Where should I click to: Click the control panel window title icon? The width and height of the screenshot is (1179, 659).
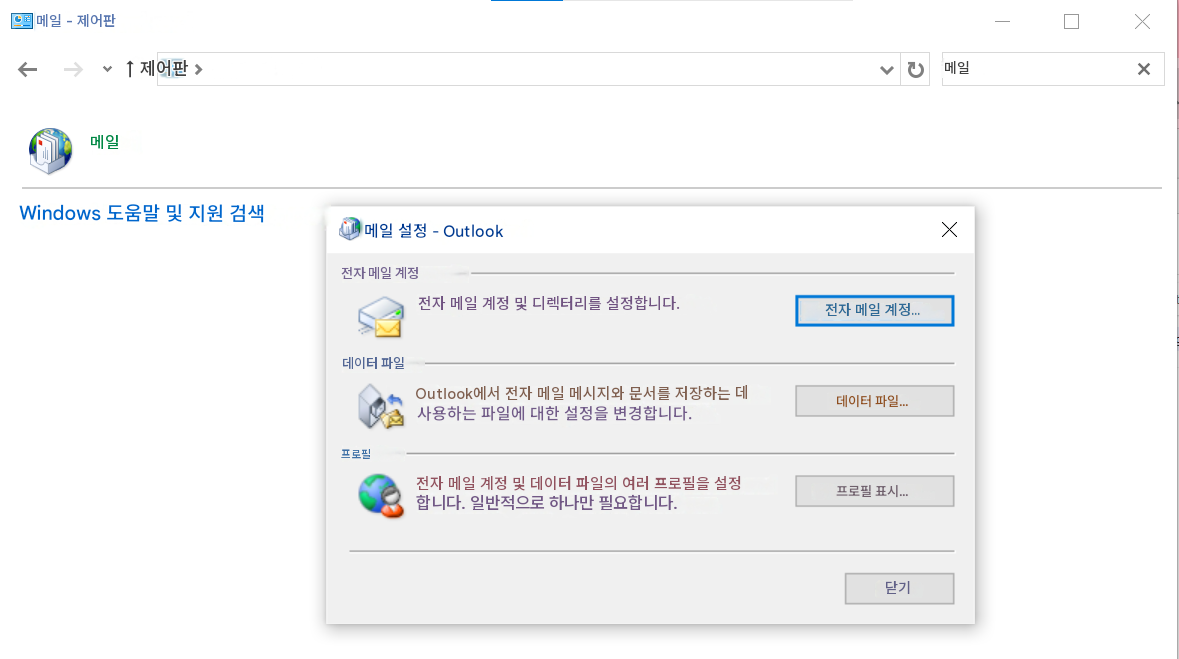(x=22, y=20)
